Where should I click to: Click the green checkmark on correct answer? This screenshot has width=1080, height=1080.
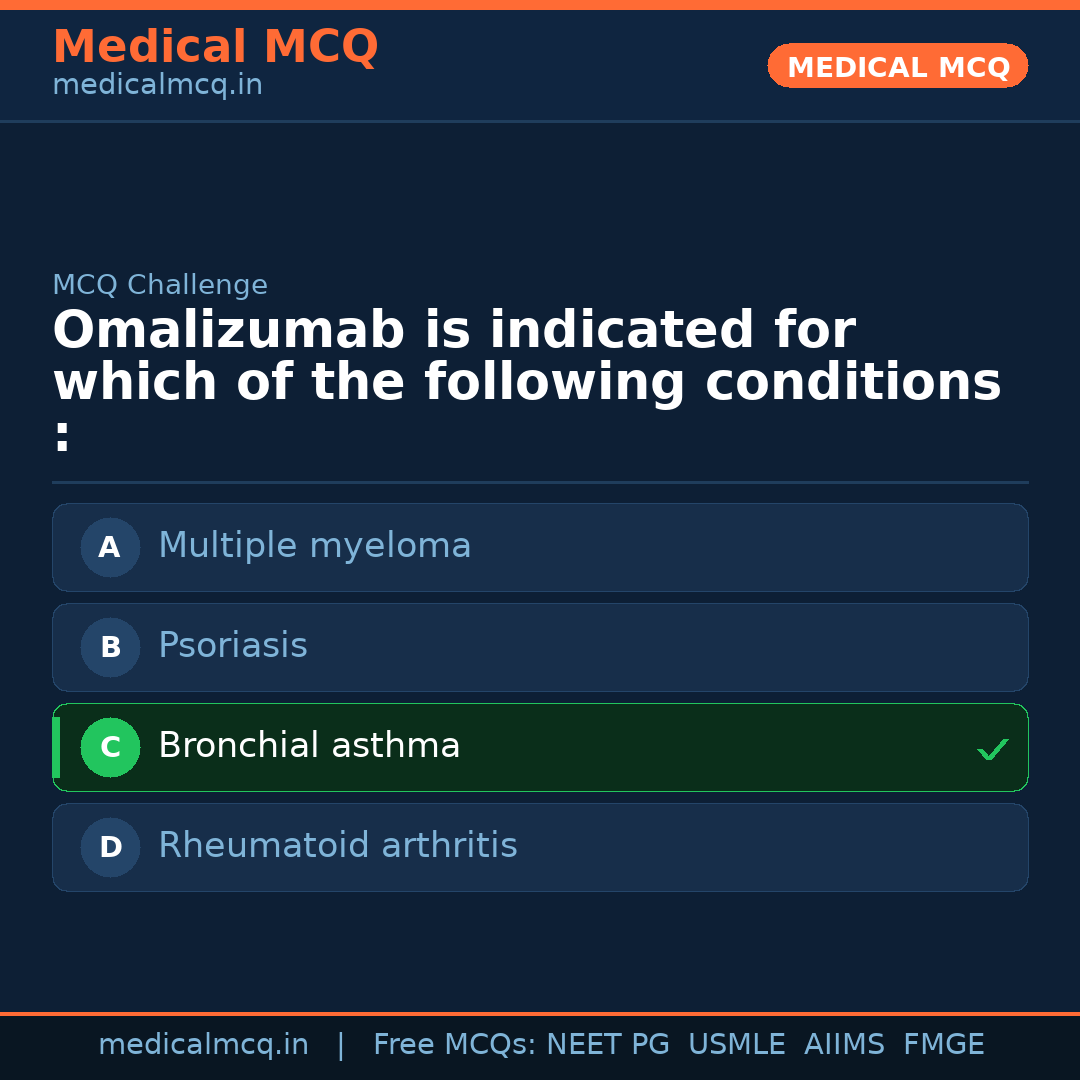click(992, 748)
